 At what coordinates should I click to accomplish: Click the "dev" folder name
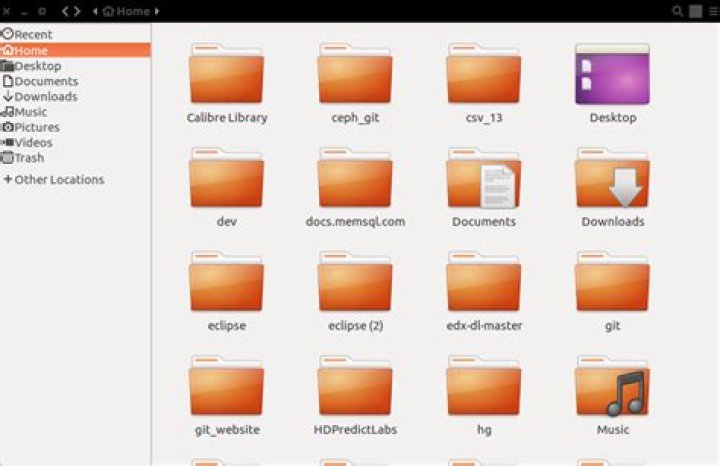(227, 222)
